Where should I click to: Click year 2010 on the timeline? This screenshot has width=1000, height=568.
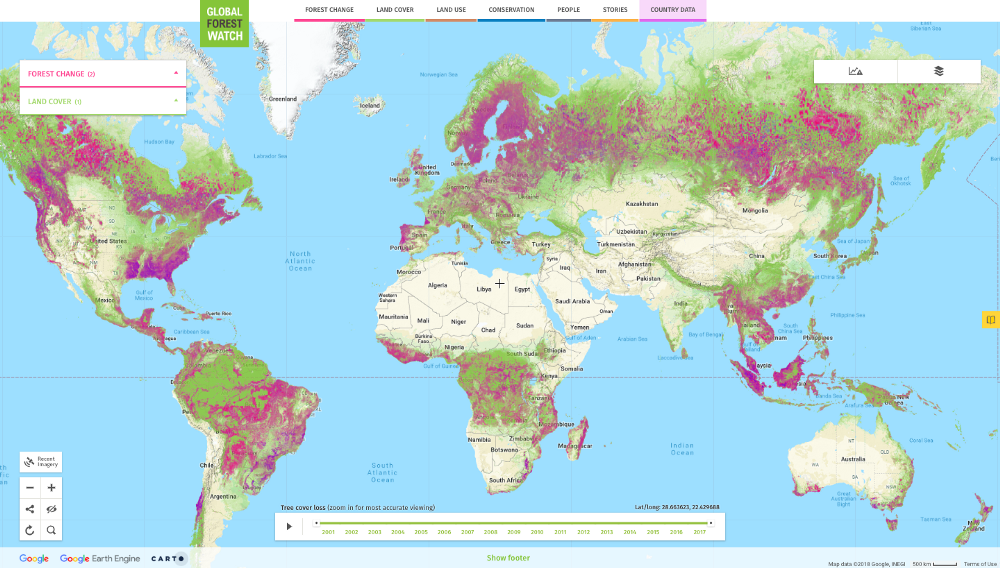point(537,532)
